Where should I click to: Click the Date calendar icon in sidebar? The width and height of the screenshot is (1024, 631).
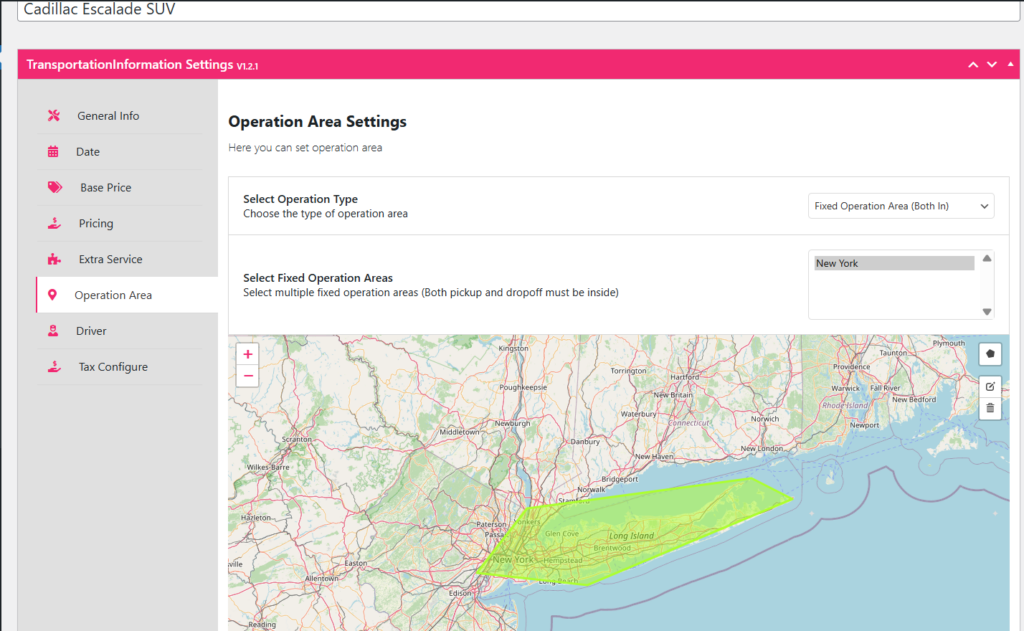click(53, 151)
